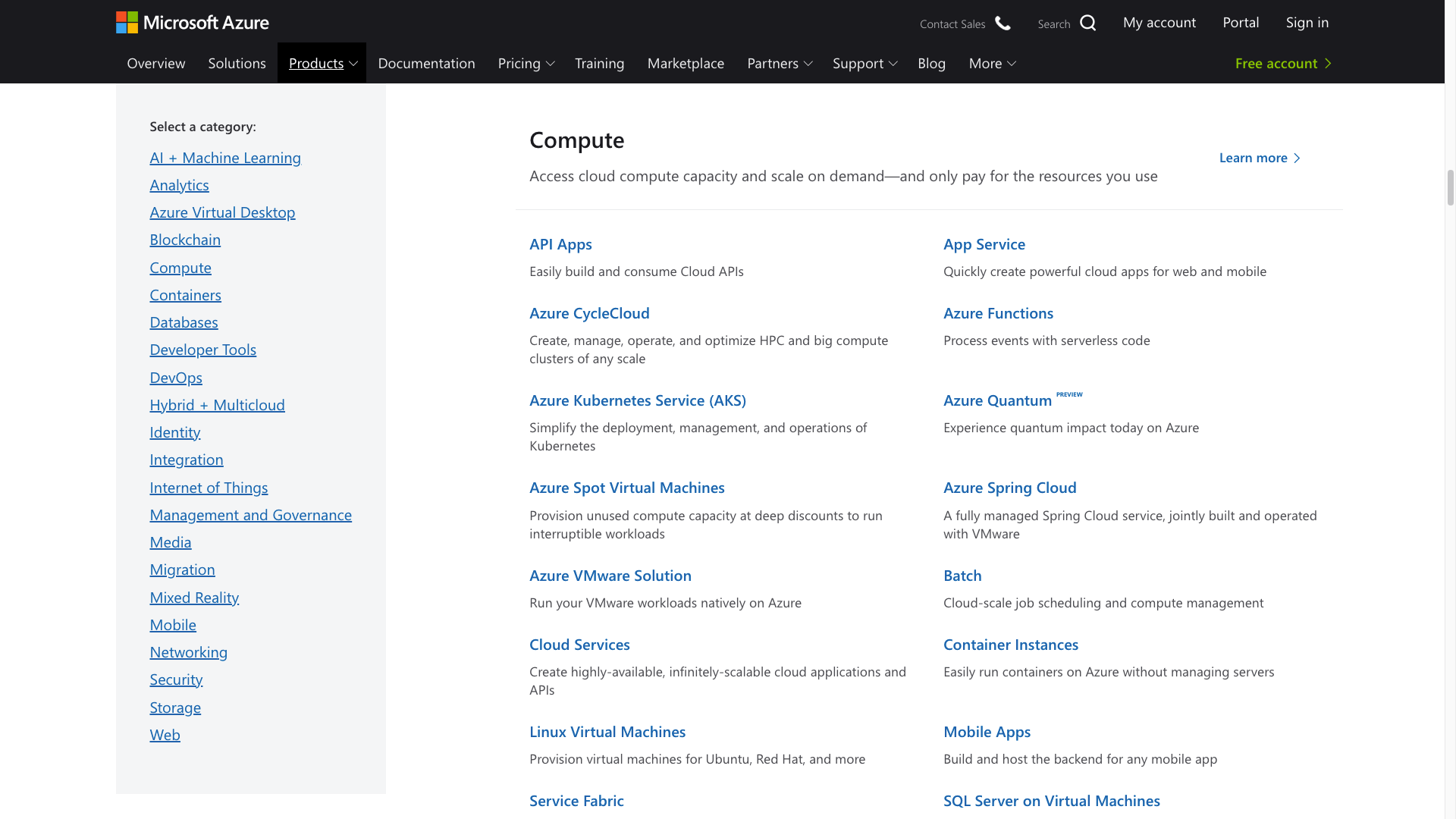Select the AI + Machine Learning category
Screen dimensions: 1456x819
tap(225, 158)
